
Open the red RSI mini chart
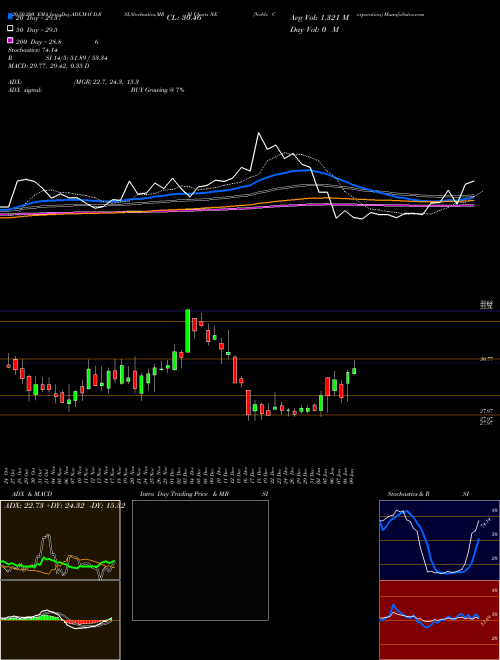click(439, 620)
